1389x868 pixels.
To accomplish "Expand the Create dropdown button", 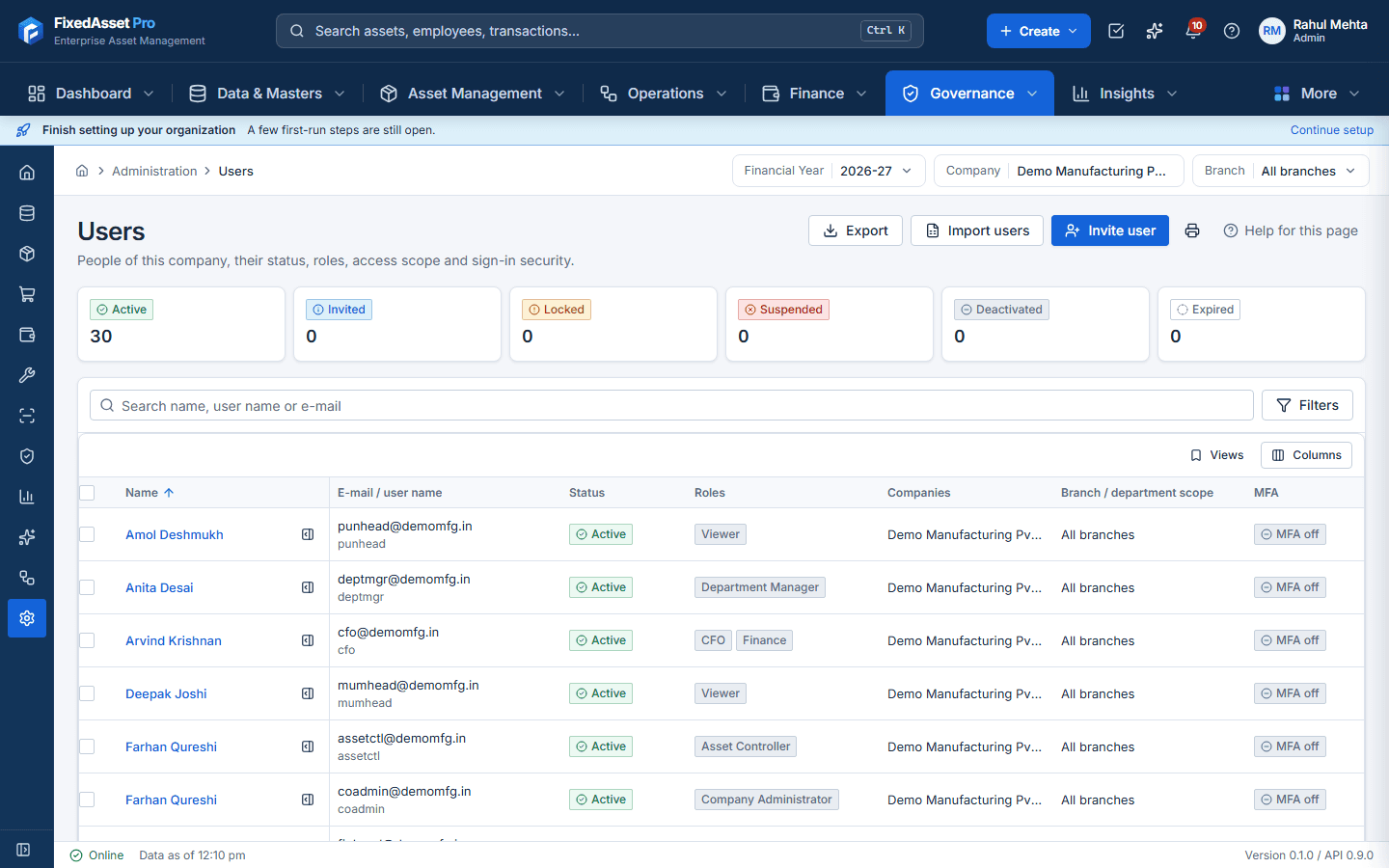I will pyautogui.click(x=1038, y=31).
